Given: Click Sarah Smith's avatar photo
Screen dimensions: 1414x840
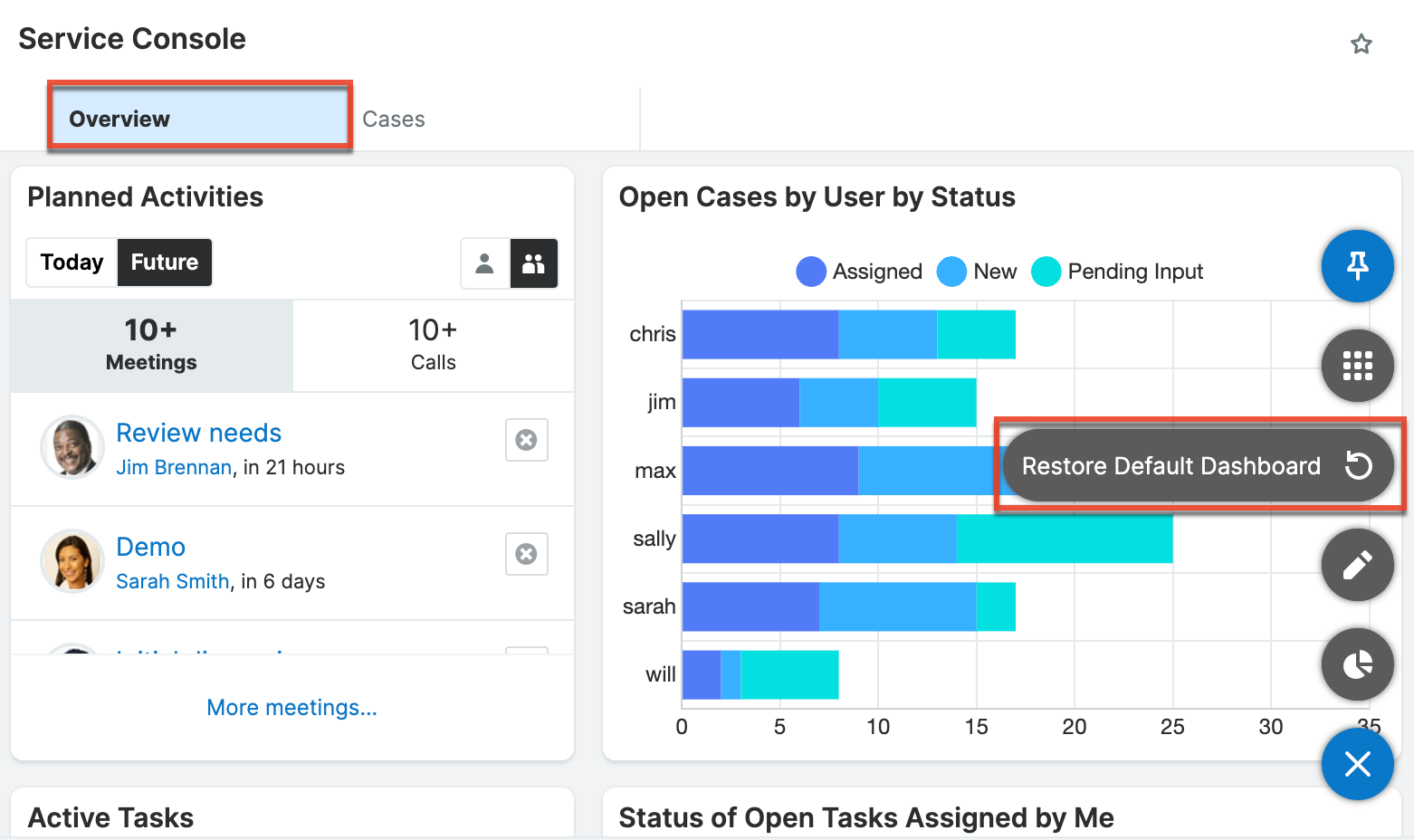Looking at the screenshot, I should pyautogui.click(x=72, y=561).
